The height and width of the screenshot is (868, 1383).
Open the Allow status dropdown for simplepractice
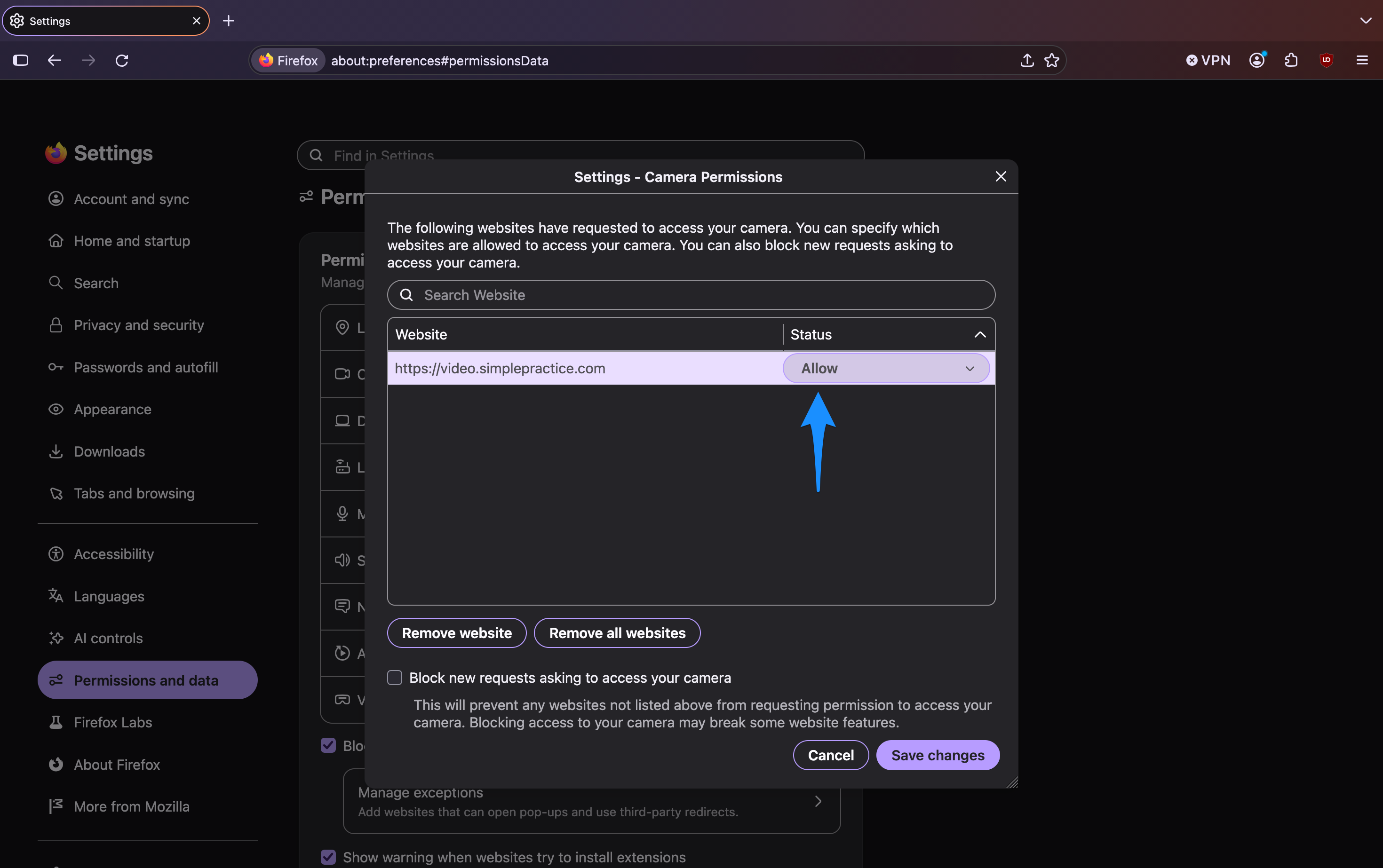[x=886, y=369]
